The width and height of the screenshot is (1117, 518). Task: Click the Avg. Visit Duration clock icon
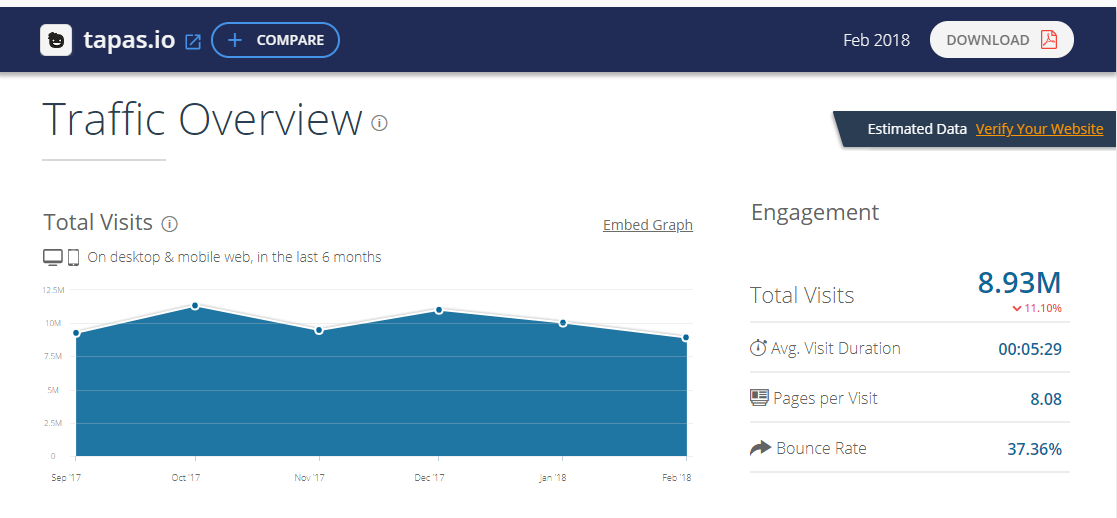click(x=758, y=348)
